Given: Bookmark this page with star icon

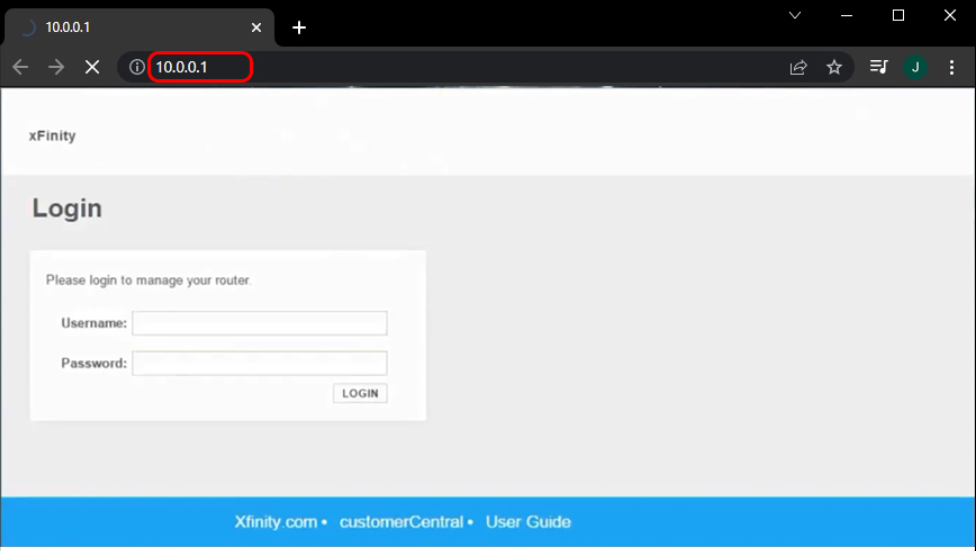Looking at the screenshot, I should 834,67.
